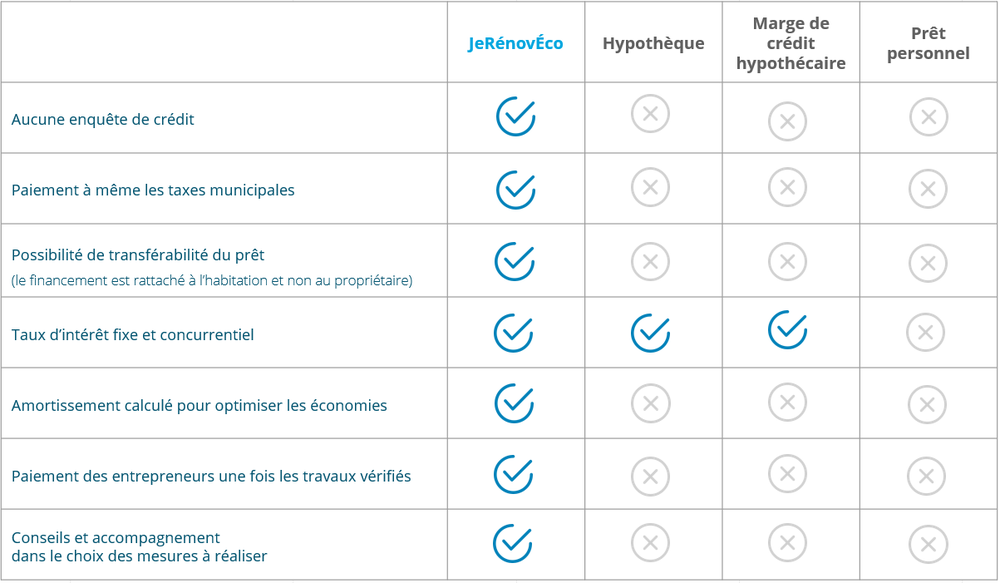Click Hypothèque X for Paiement des entrepreneurs row
This screenshot has width=1000, height=583.
[x=650, y=476]
